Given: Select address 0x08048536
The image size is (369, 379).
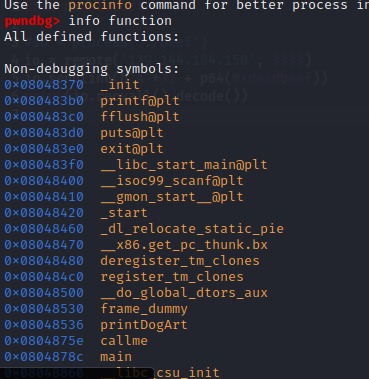Looking at the screenshot, I should (44, 325).
